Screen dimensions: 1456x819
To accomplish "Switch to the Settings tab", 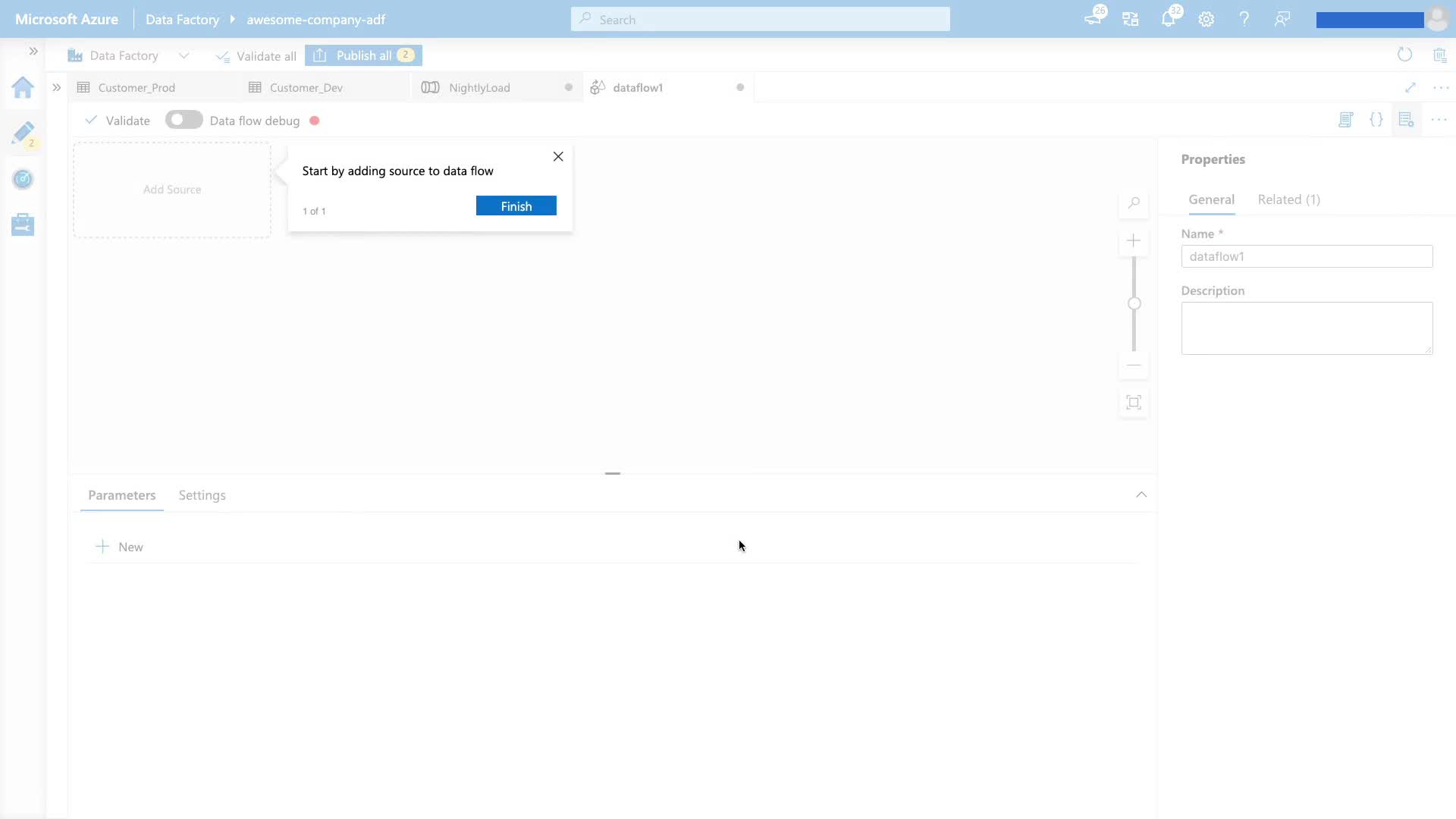I will click(x=202, y=495).
